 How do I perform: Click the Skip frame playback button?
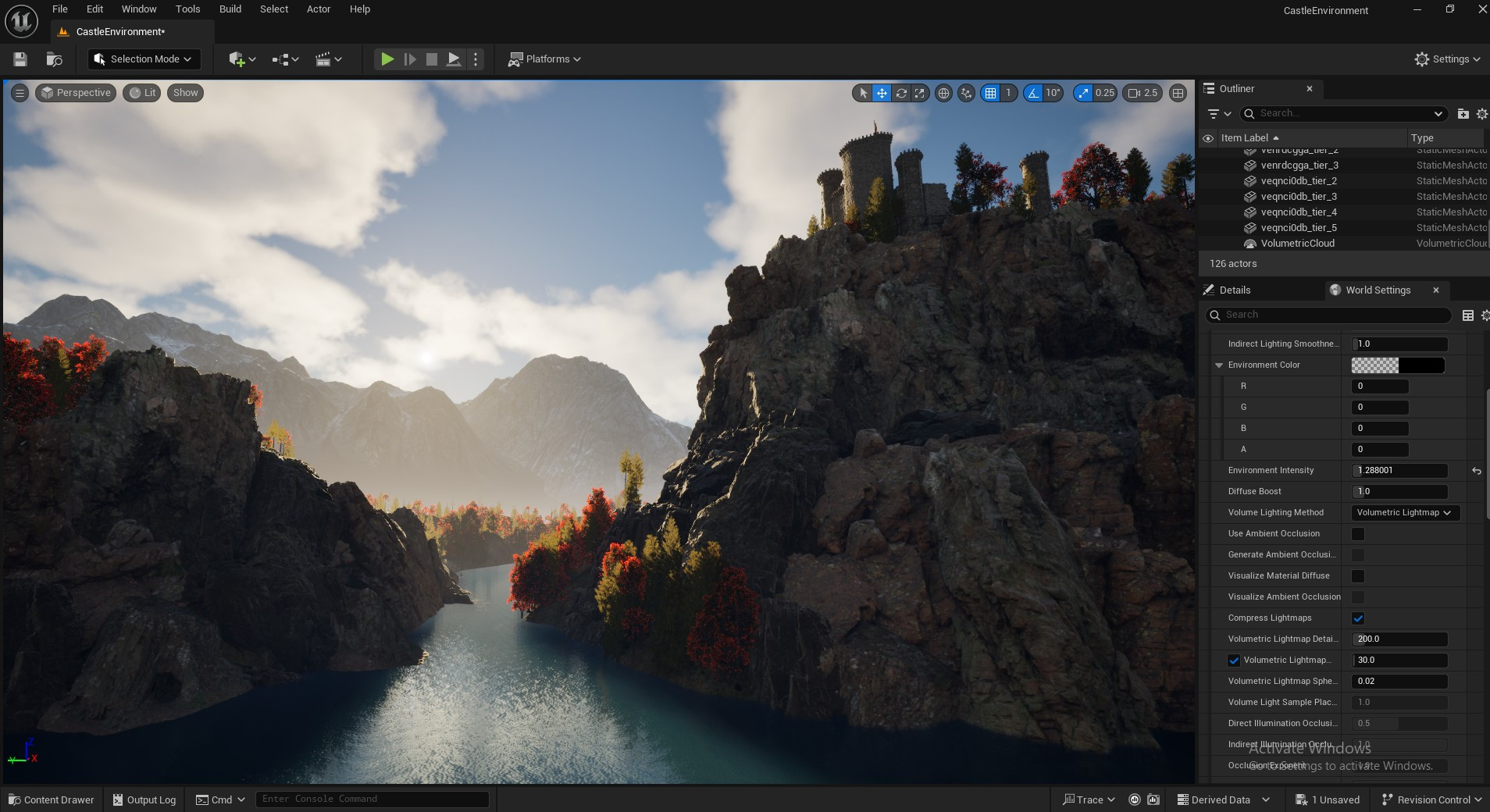click(x=409, y=59)
